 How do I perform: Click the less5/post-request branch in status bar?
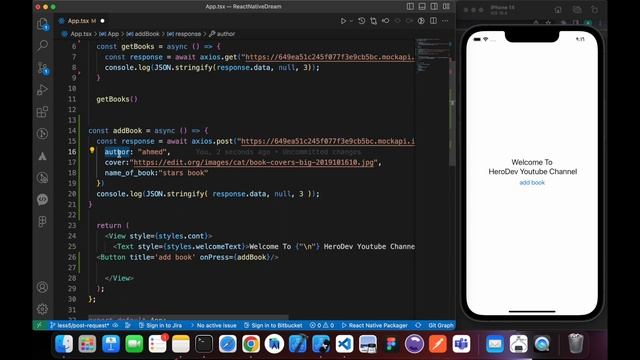[80, 325]
